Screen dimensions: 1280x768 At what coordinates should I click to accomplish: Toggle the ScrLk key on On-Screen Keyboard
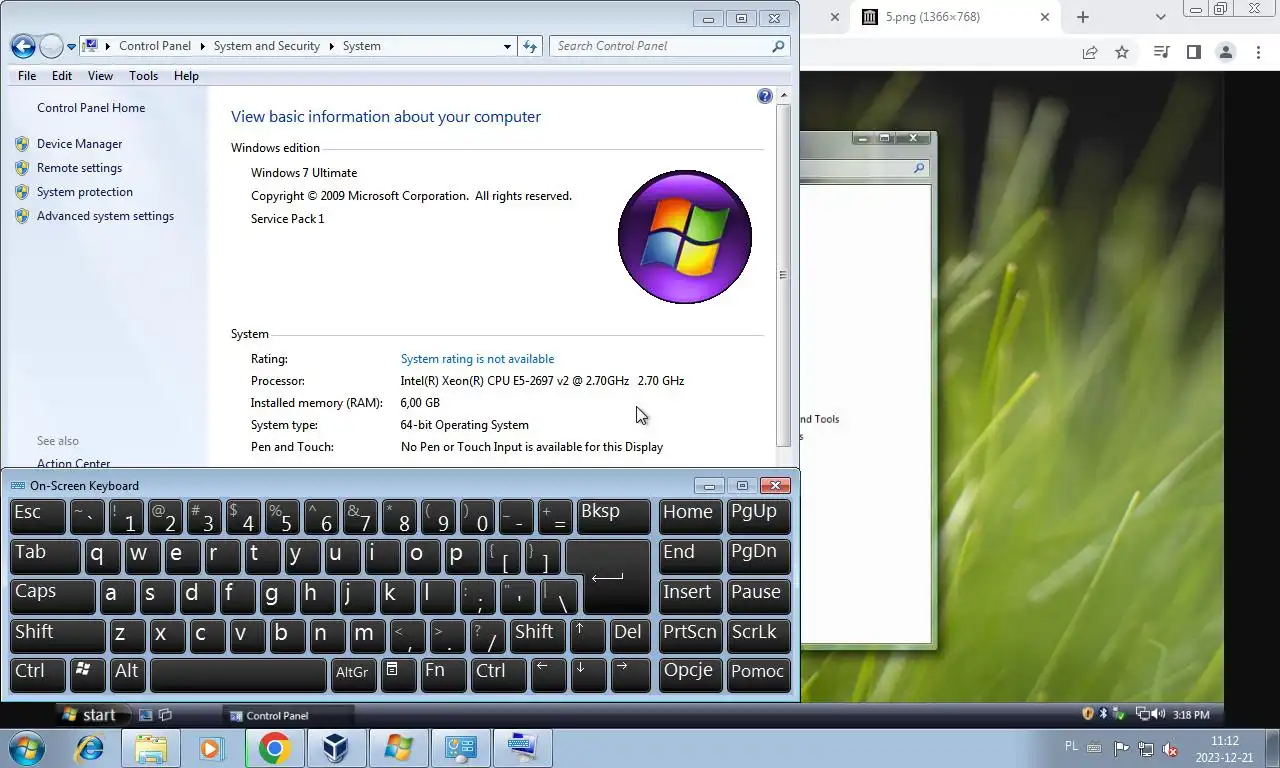758,637
